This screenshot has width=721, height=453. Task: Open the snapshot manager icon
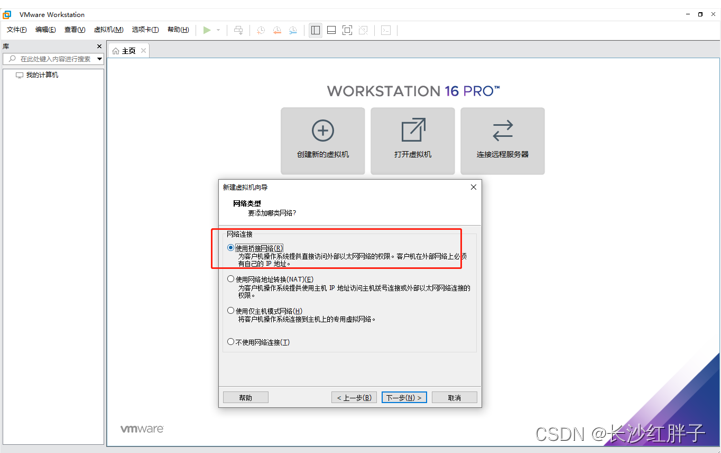pos(293,30)
